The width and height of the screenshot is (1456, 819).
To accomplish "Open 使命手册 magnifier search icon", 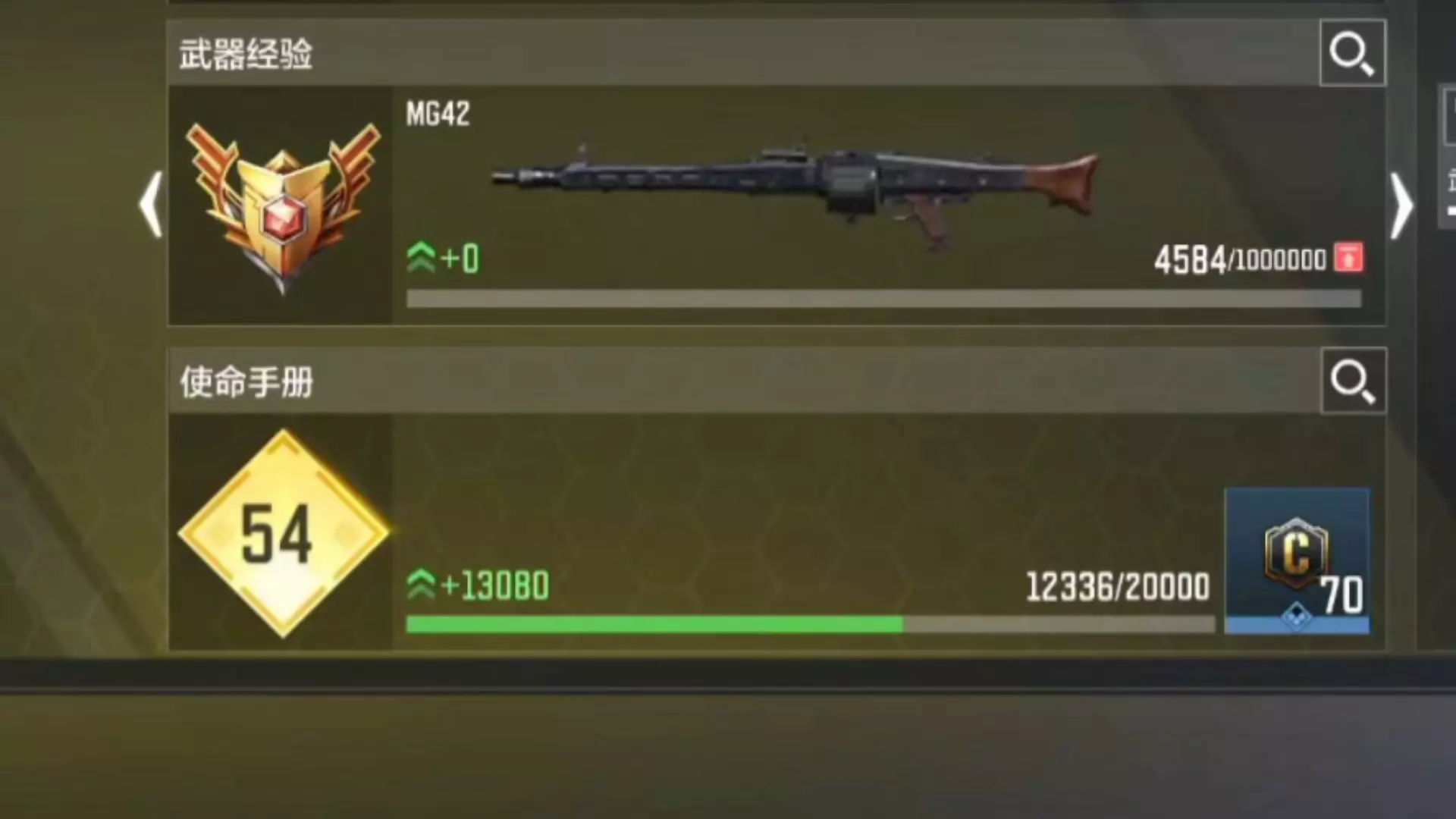I will (x=1354, y=381).
